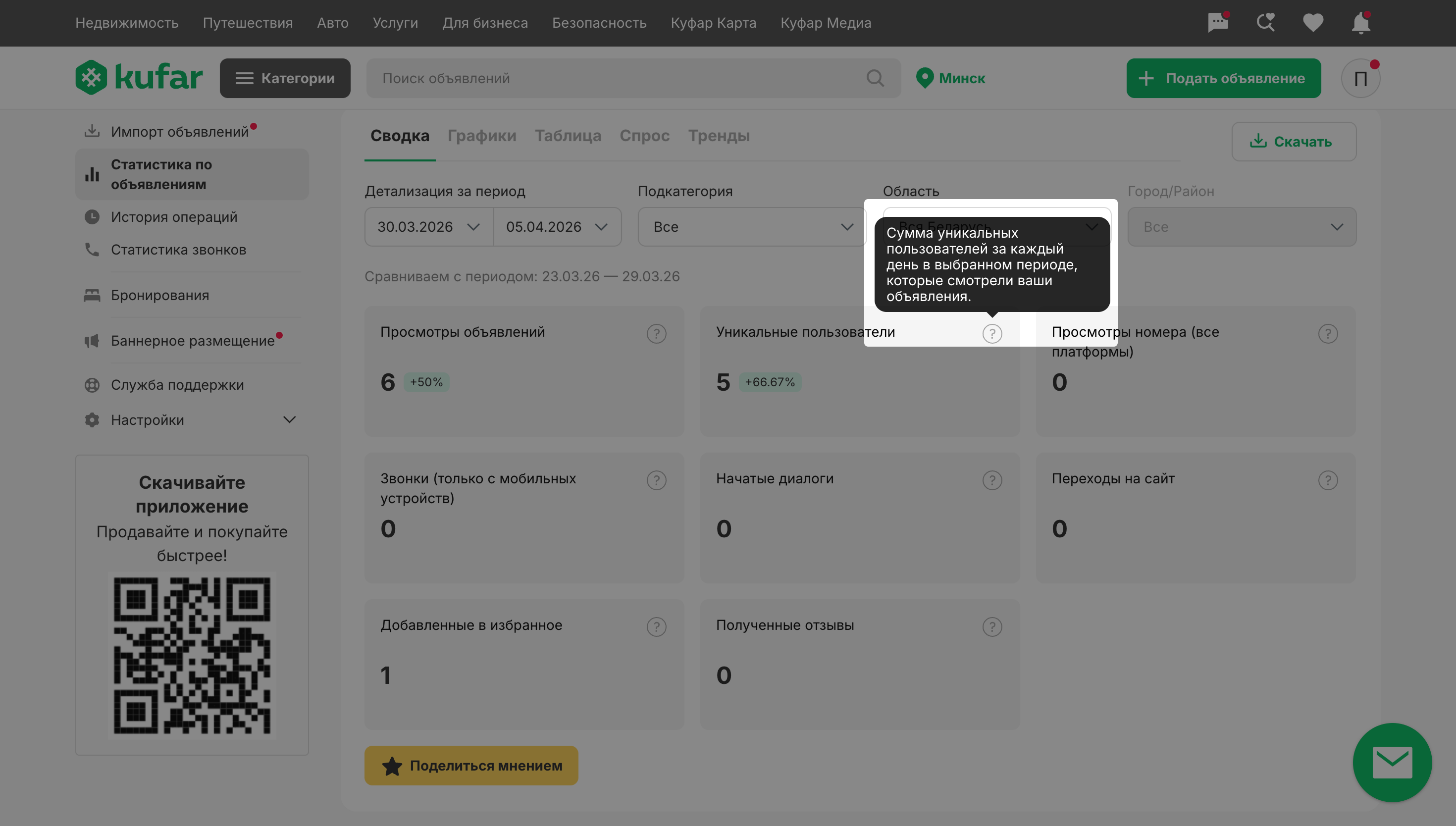Click help icon for Просмотры объявлений

tap(656, 334)
